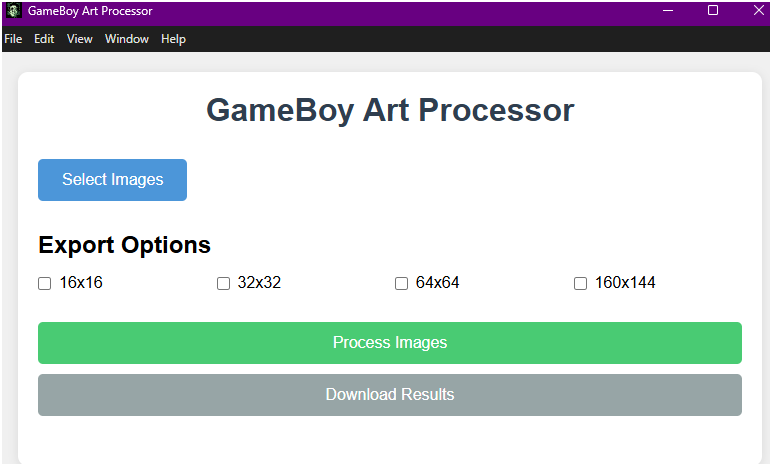Image resolution: width=772 pixels, height=466 pixels.
Task: Maximize the application window
Action: click(x=713, y=10)
